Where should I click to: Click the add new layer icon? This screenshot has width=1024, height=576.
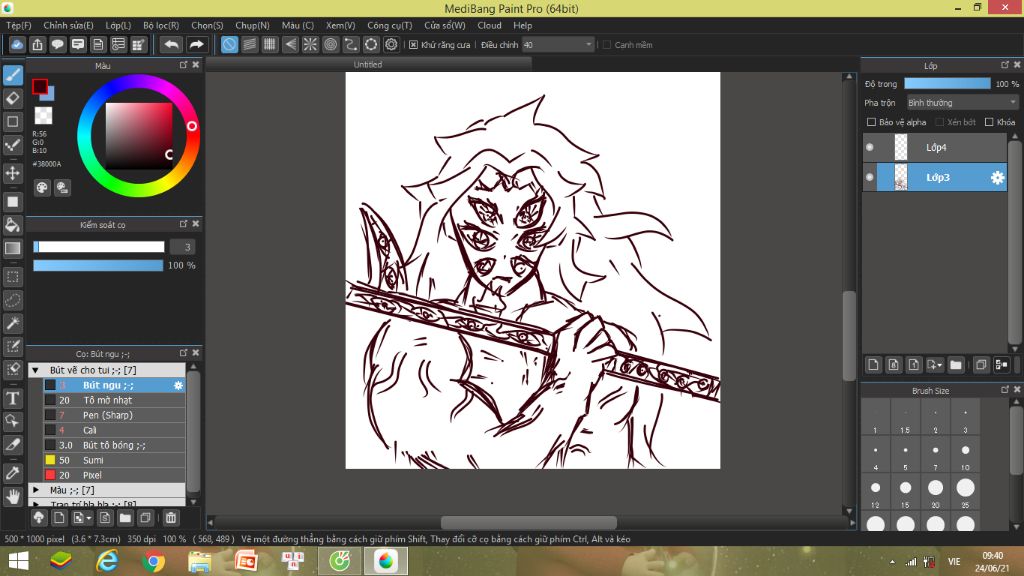873,365
